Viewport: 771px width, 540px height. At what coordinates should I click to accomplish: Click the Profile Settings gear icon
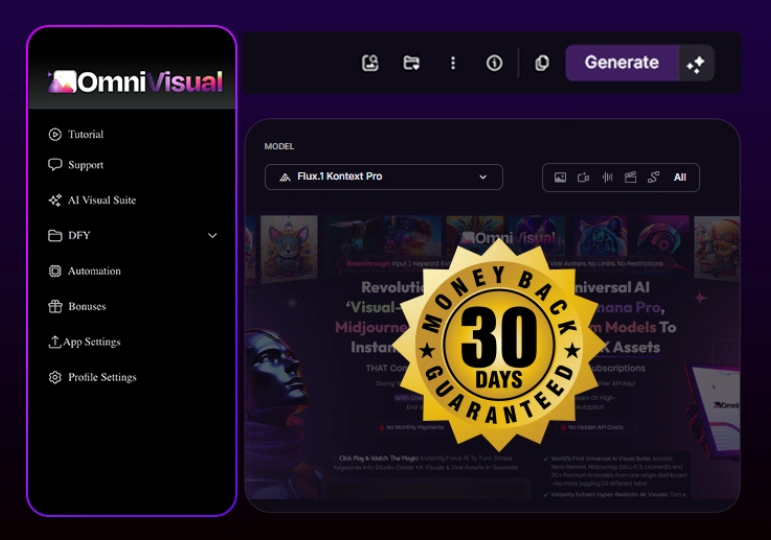coord(55,377)
